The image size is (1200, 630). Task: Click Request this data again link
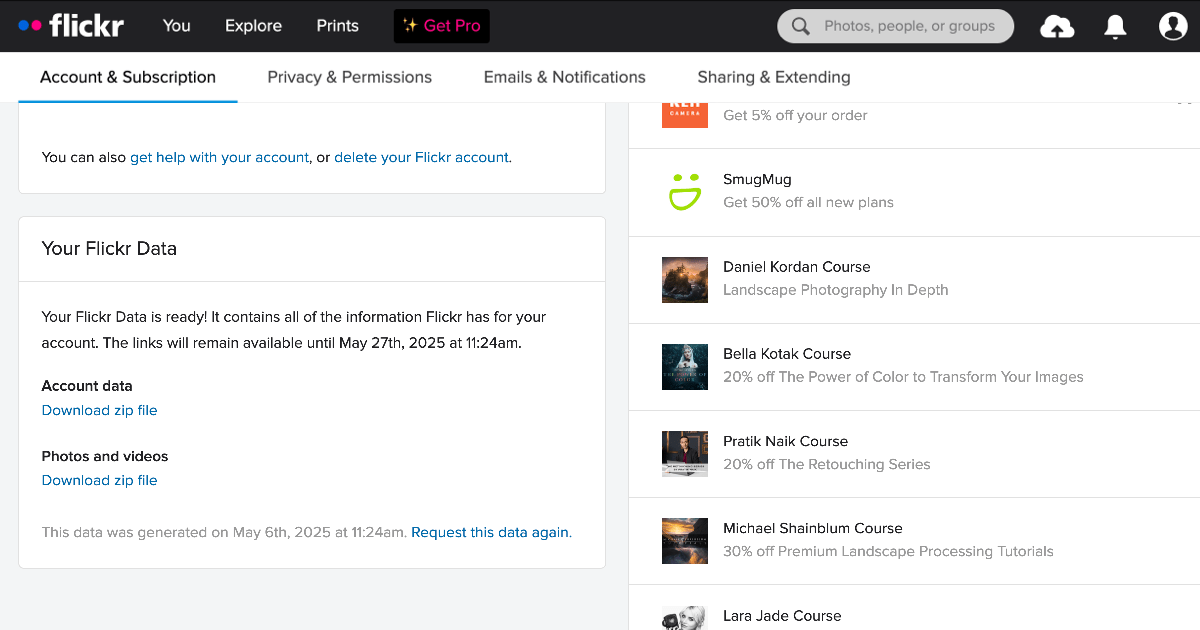pyautogui.click(x=490, y=532)
